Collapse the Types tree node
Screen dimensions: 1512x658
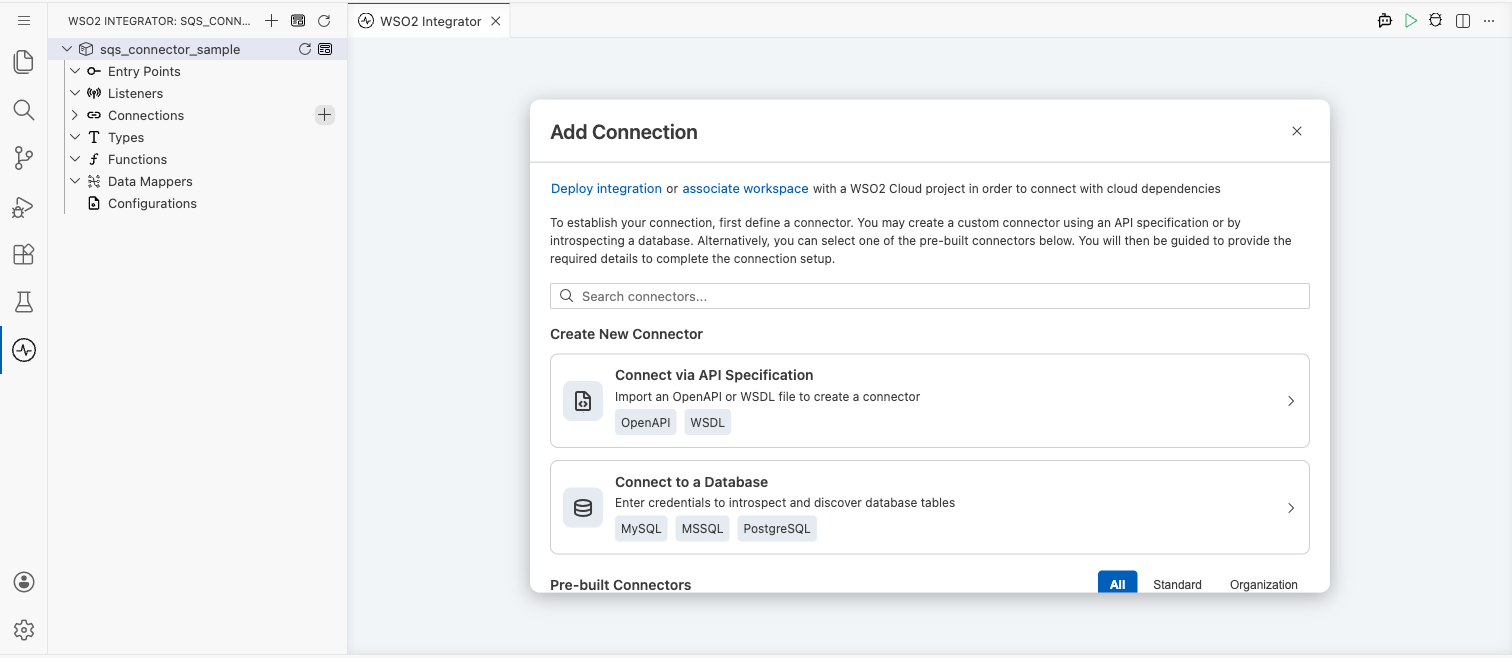75,137
